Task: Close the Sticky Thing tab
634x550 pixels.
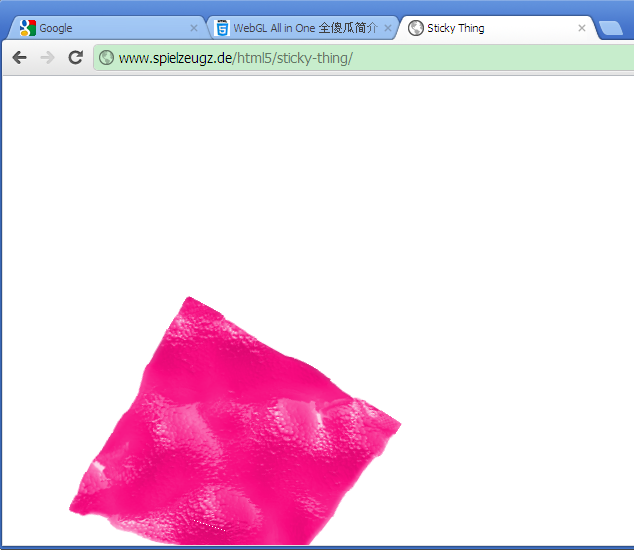Action: pyautogui.click(x=582, y=28)
